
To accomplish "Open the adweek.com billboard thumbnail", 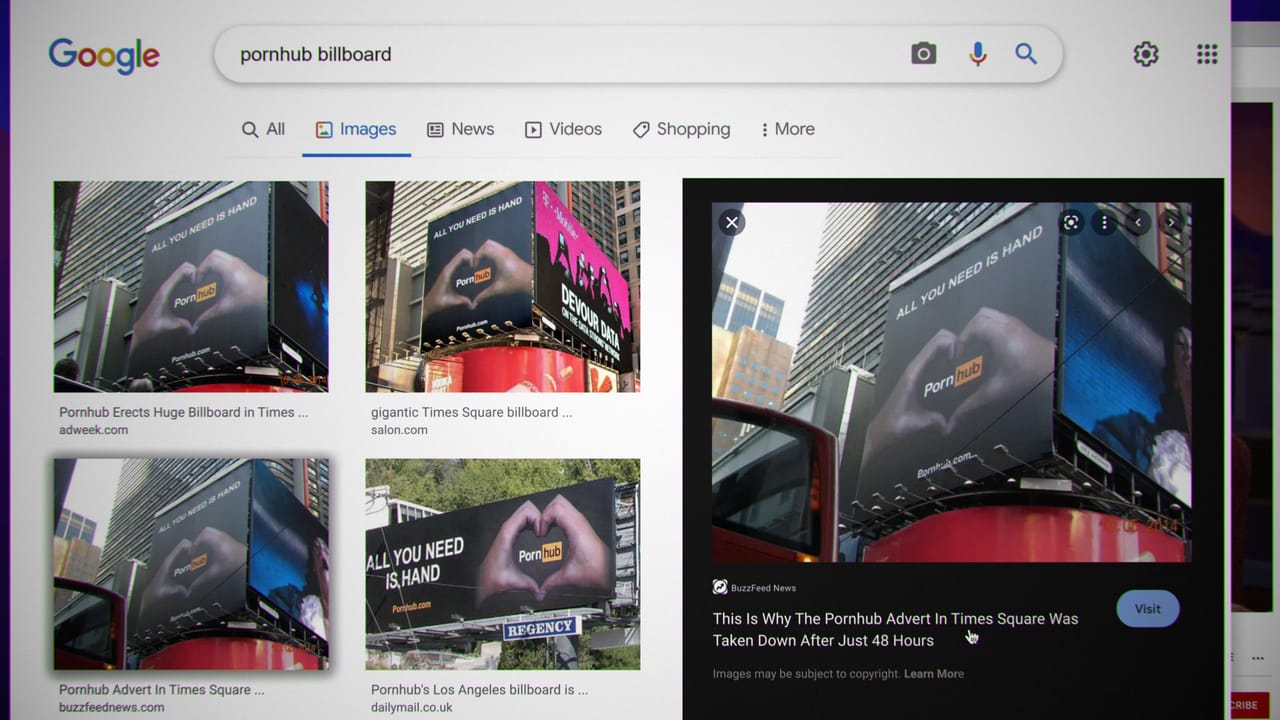I will tap(191, 286).
